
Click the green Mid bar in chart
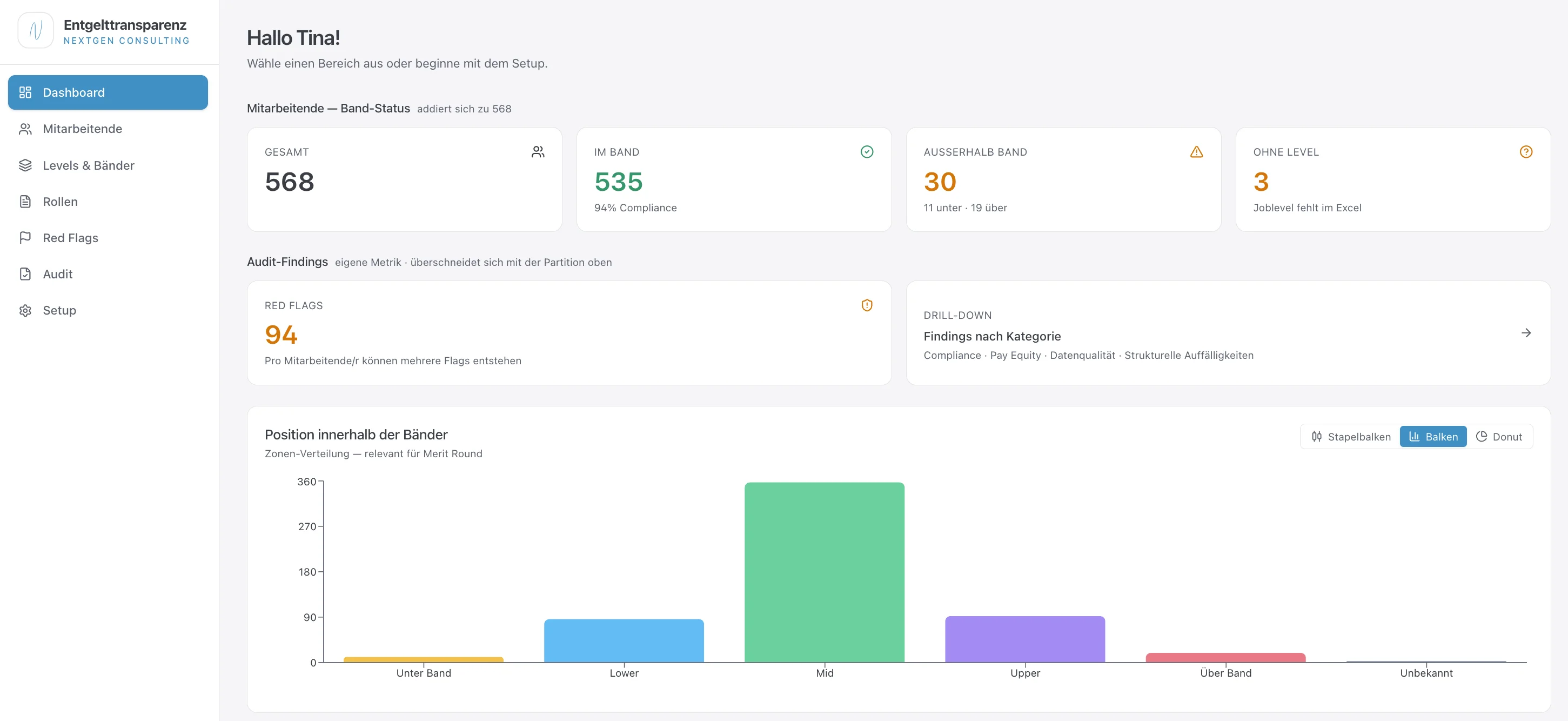824,572
